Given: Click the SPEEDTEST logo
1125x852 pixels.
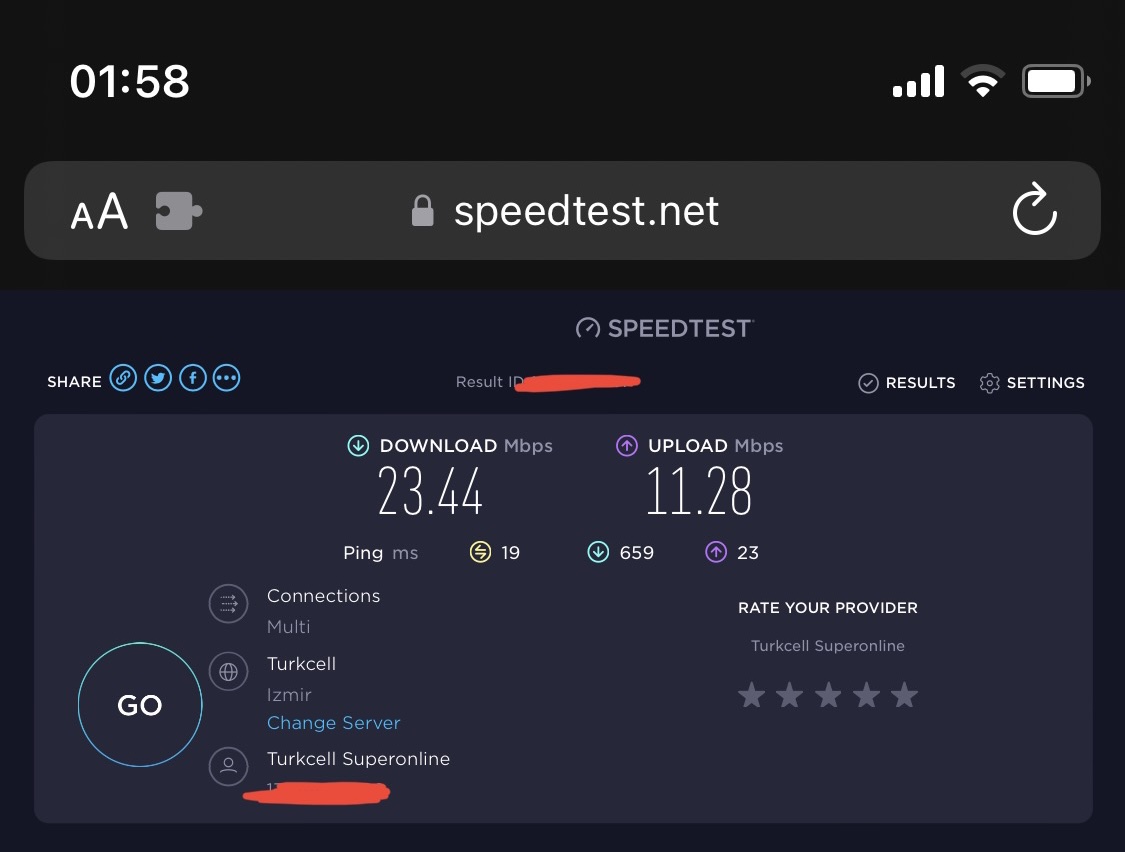Looking at the screenshot, I should tap(664, 328).
